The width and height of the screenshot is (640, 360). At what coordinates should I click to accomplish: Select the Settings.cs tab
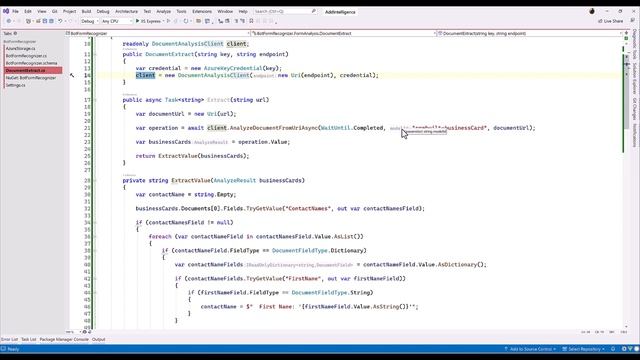pyautogui.click(x=16, y=85)
